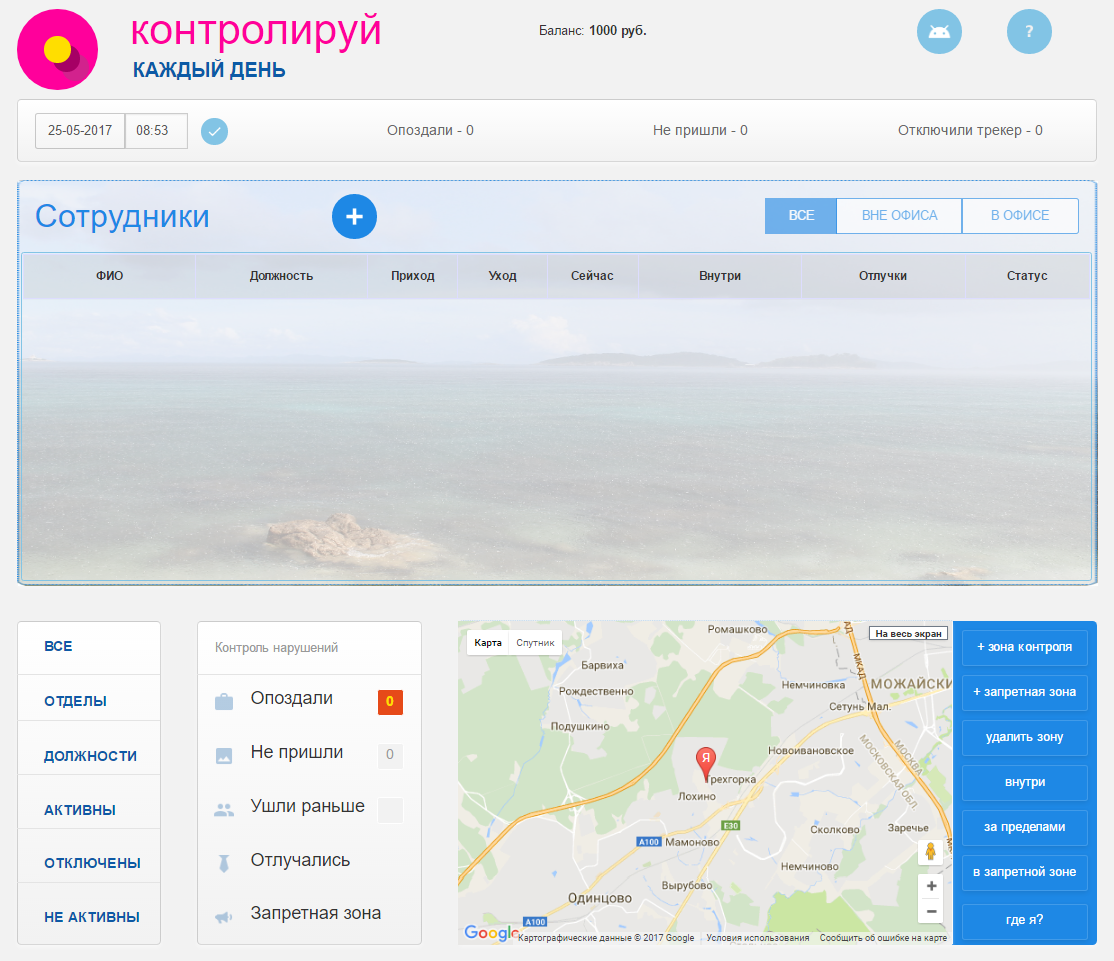Zoom out on the map
Image resolution: width=1114 pixels, height=961 pixels.
tap(931, 911)
